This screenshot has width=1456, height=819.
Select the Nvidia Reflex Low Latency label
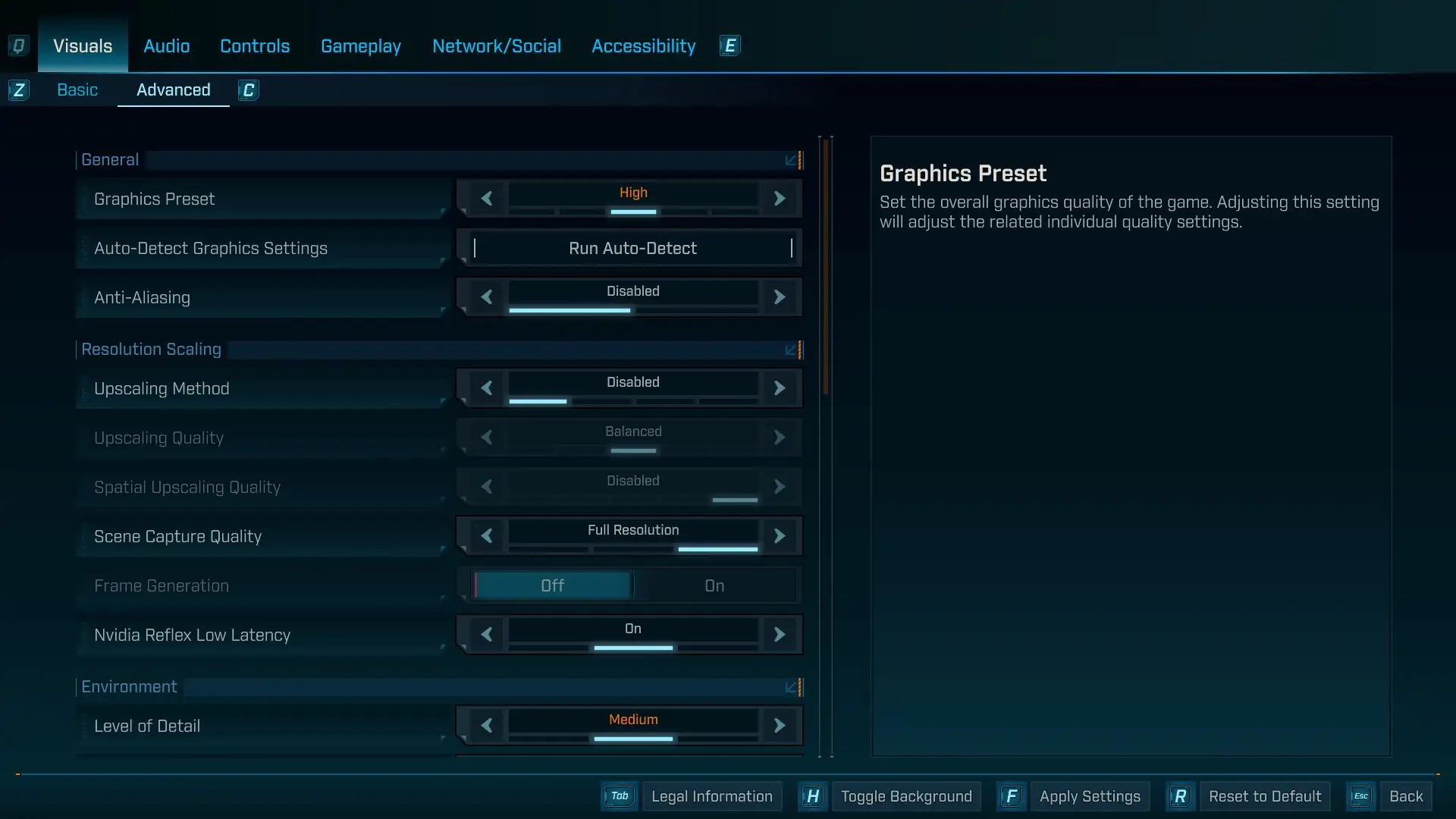coord(262,635)
